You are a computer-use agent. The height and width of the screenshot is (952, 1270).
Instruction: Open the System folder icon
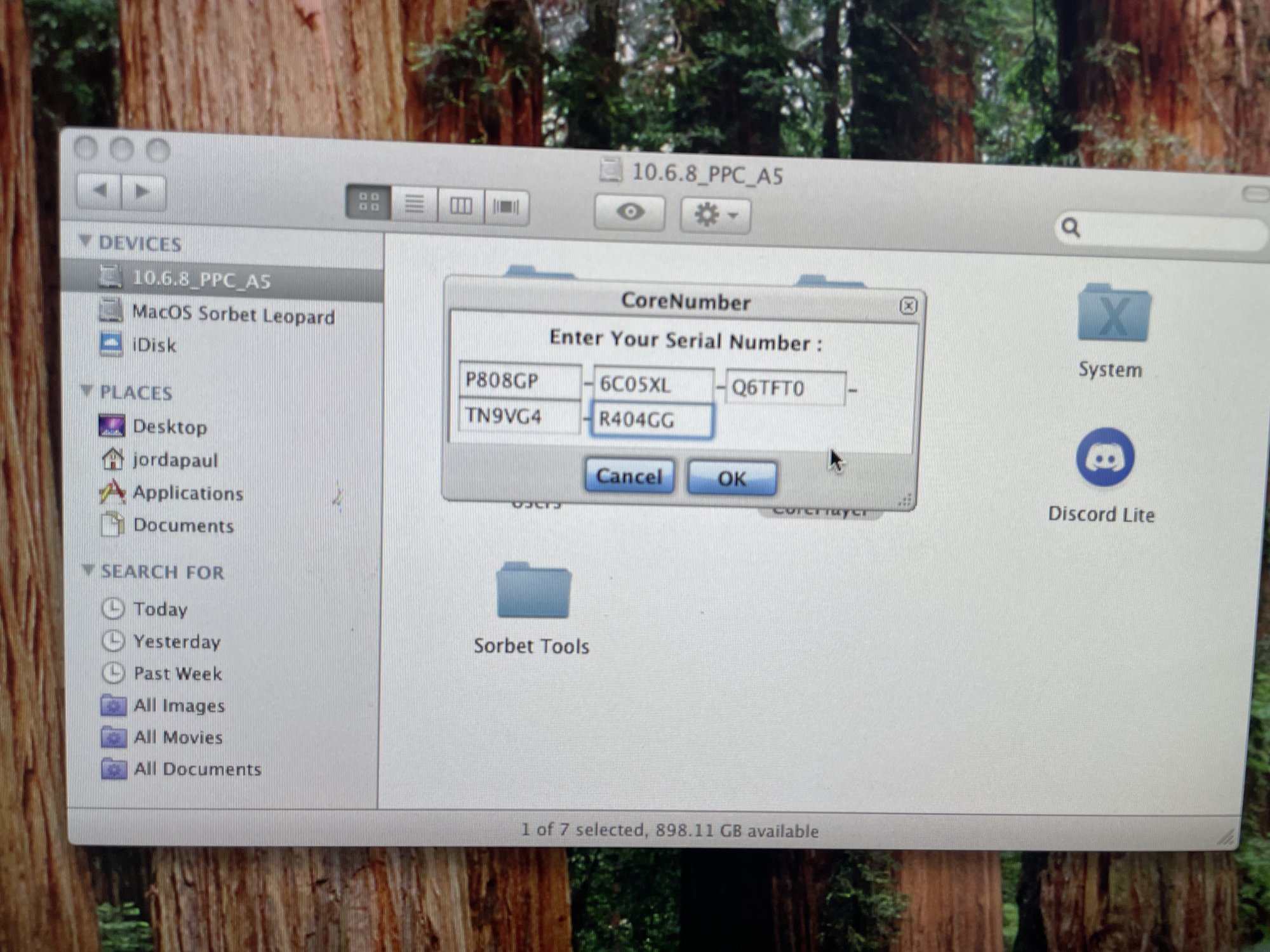pyautogui.click(x=1114, y=315)
